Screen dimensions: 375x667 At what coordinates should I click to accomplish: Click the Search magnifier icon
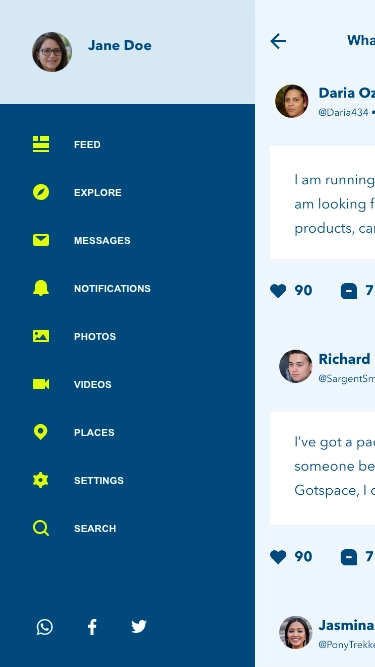(x=41, y=528)
